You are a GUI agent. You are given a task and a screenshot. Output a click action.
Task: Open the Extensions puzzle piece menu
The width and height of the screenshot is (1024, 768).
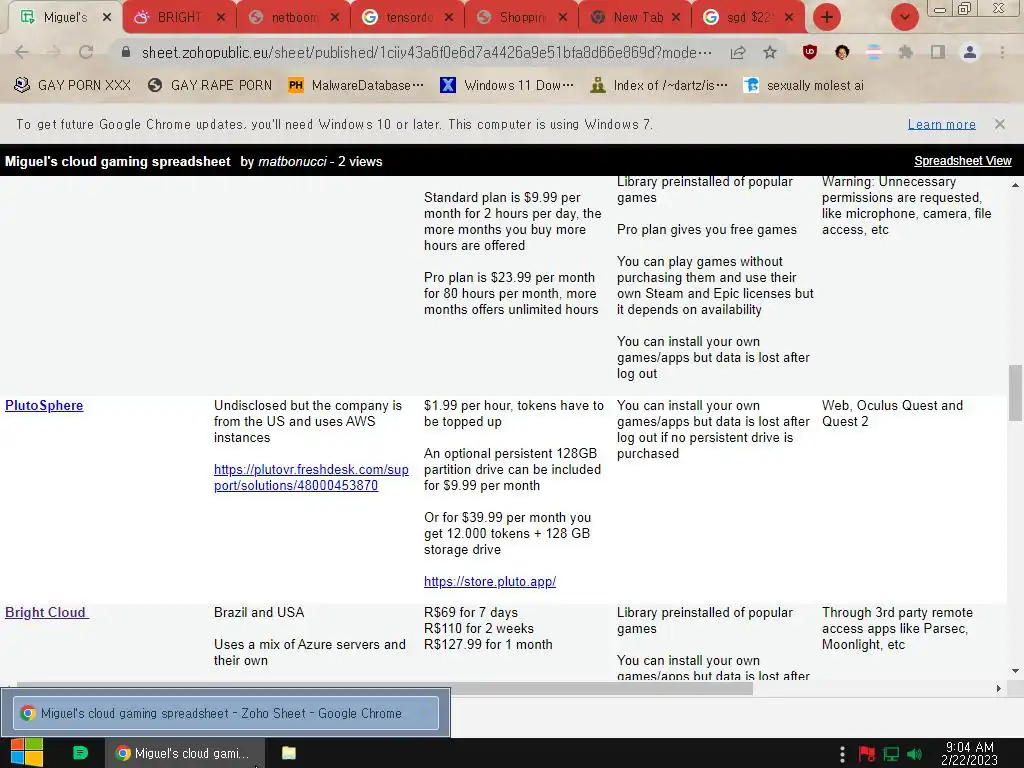click(906, 52)
